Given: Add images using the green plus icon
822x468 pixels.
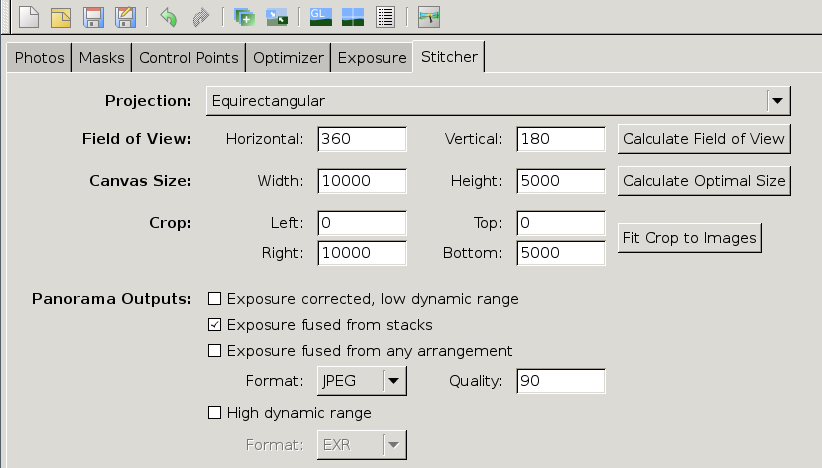Looking at the screenshot, I should point(244,17).
